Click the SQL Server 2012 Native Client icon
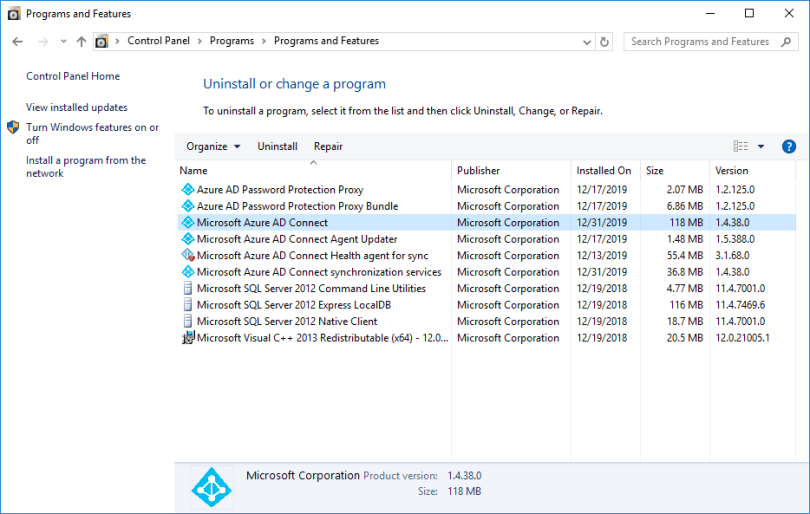 tap(187, 322)
